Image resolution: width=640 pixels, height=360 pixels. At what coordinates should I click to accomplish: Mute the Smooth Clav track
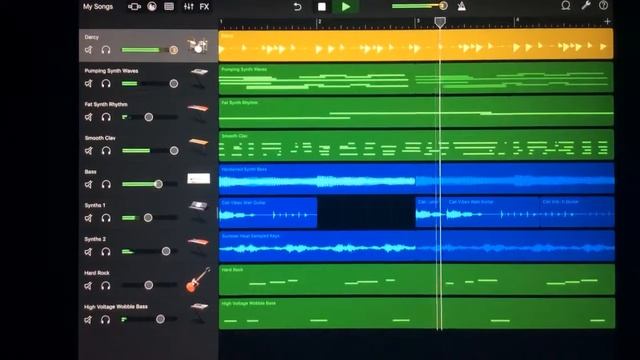(x=89, y=151)
